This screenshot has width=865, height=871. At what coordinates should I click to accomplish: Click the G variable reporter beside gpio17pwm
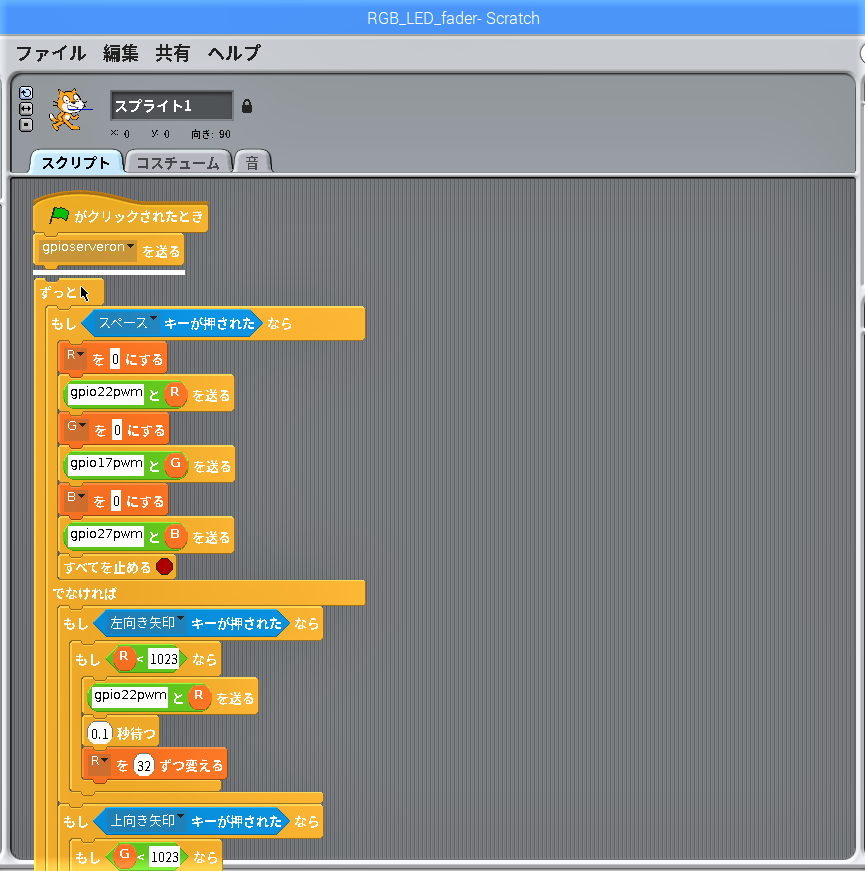(176, 464)
